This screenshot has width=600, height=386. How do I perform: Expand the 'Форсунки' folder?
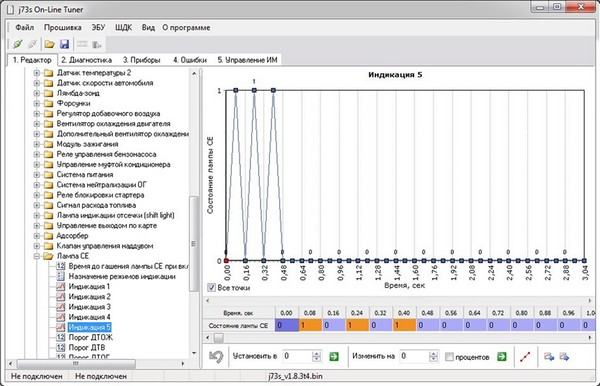(x=37, y=103)
